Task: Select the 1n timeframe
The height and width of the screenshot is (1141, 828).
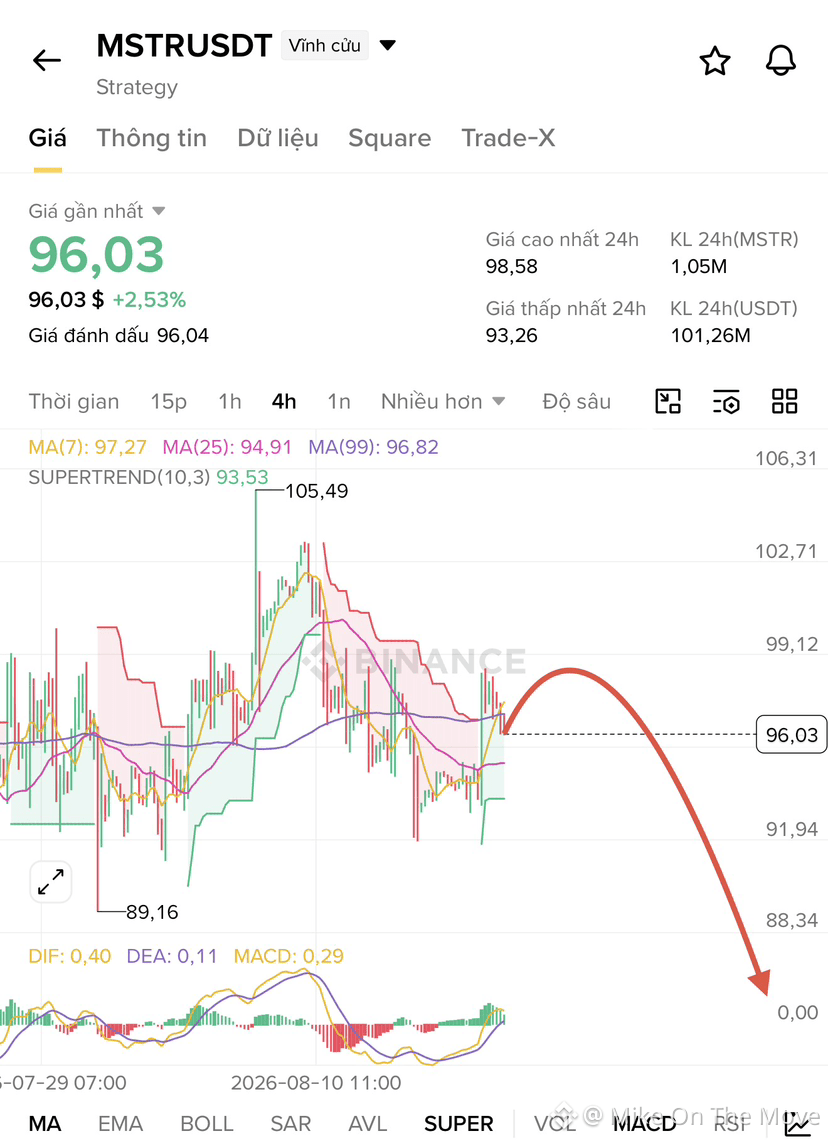Action: pyautogui.click(x=338, y=401)
